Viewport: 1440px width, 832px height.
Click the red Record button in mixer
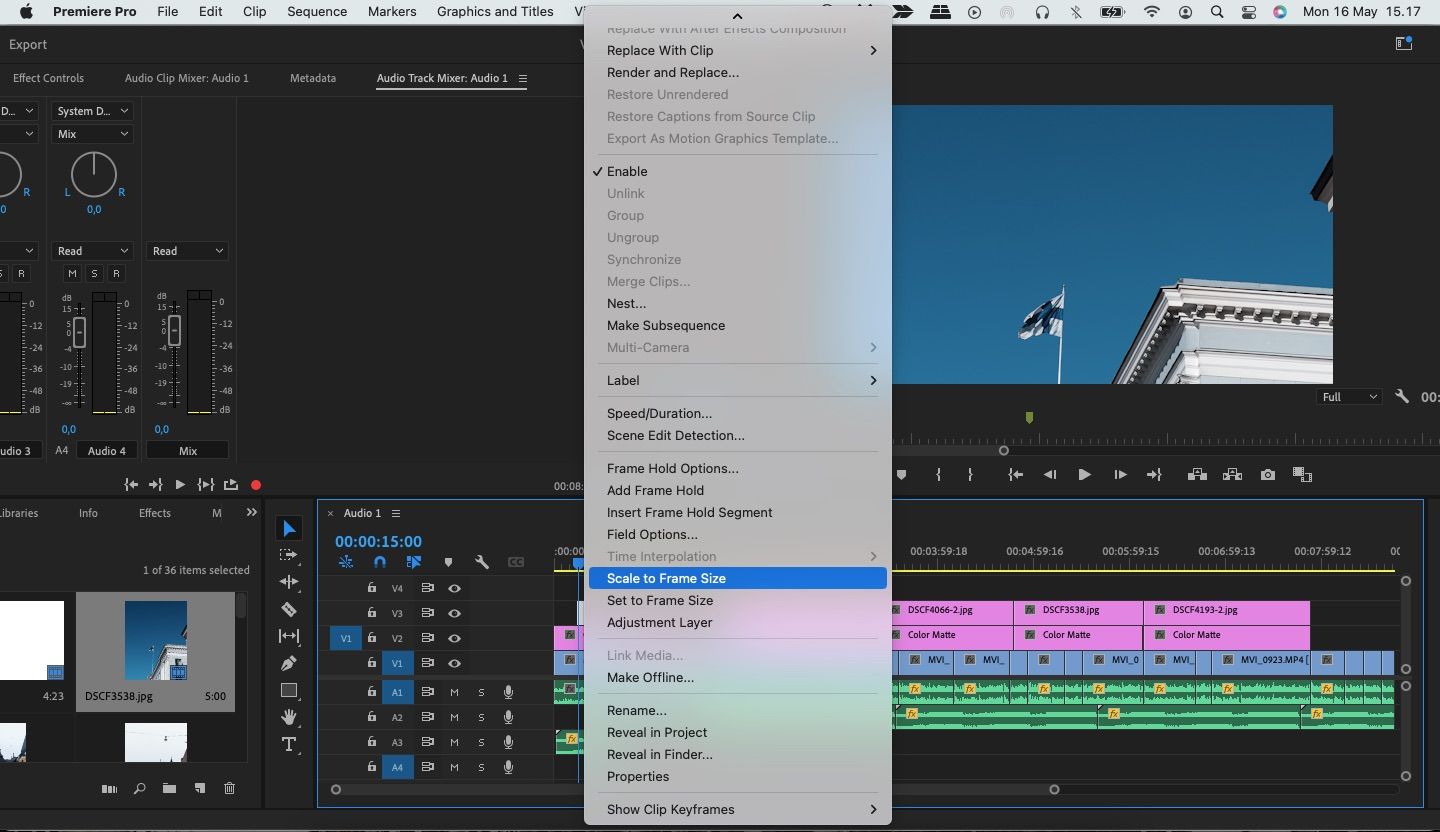pyautogui.click(x=256, y=485)
